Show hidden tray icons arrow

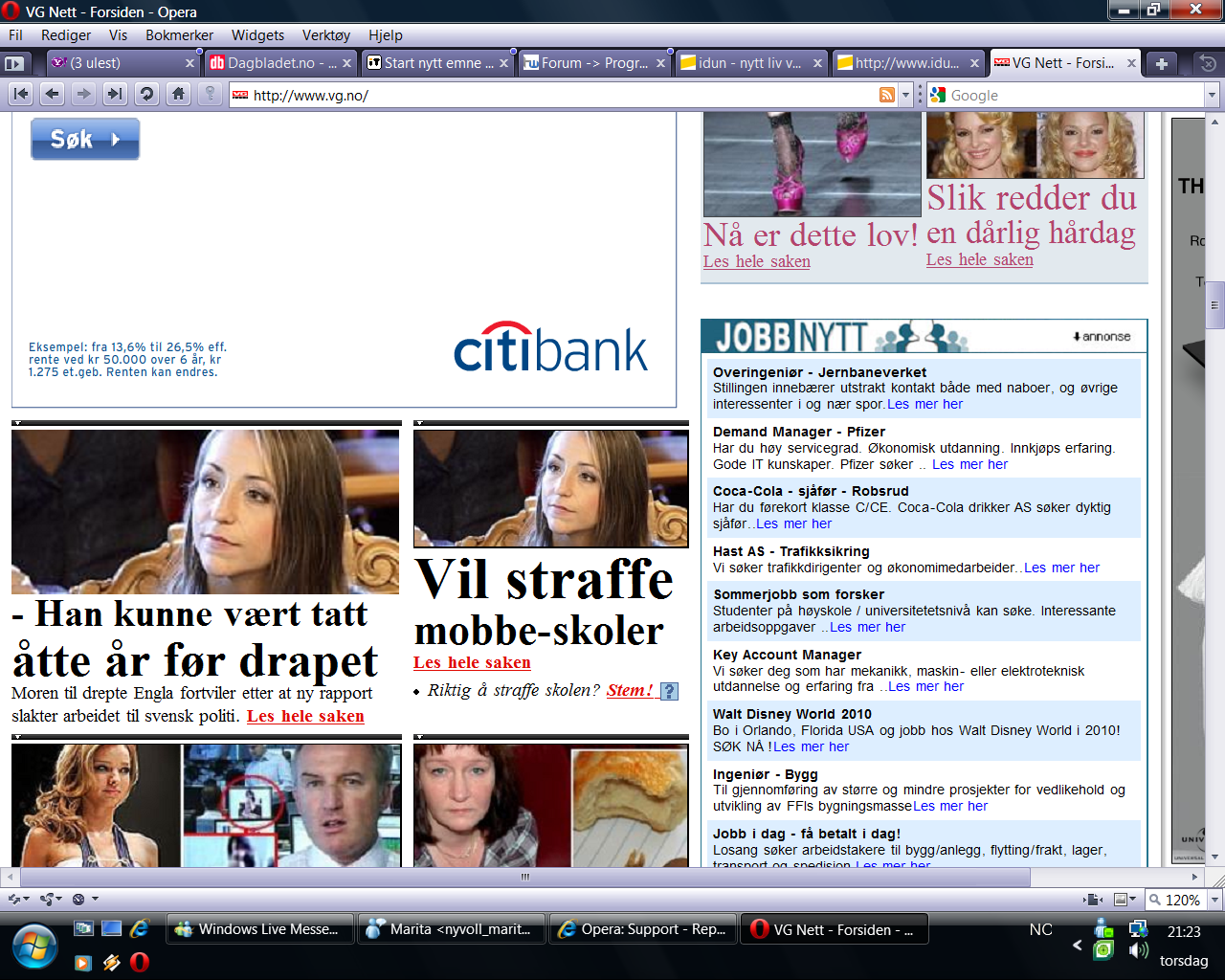[1077, 945]
